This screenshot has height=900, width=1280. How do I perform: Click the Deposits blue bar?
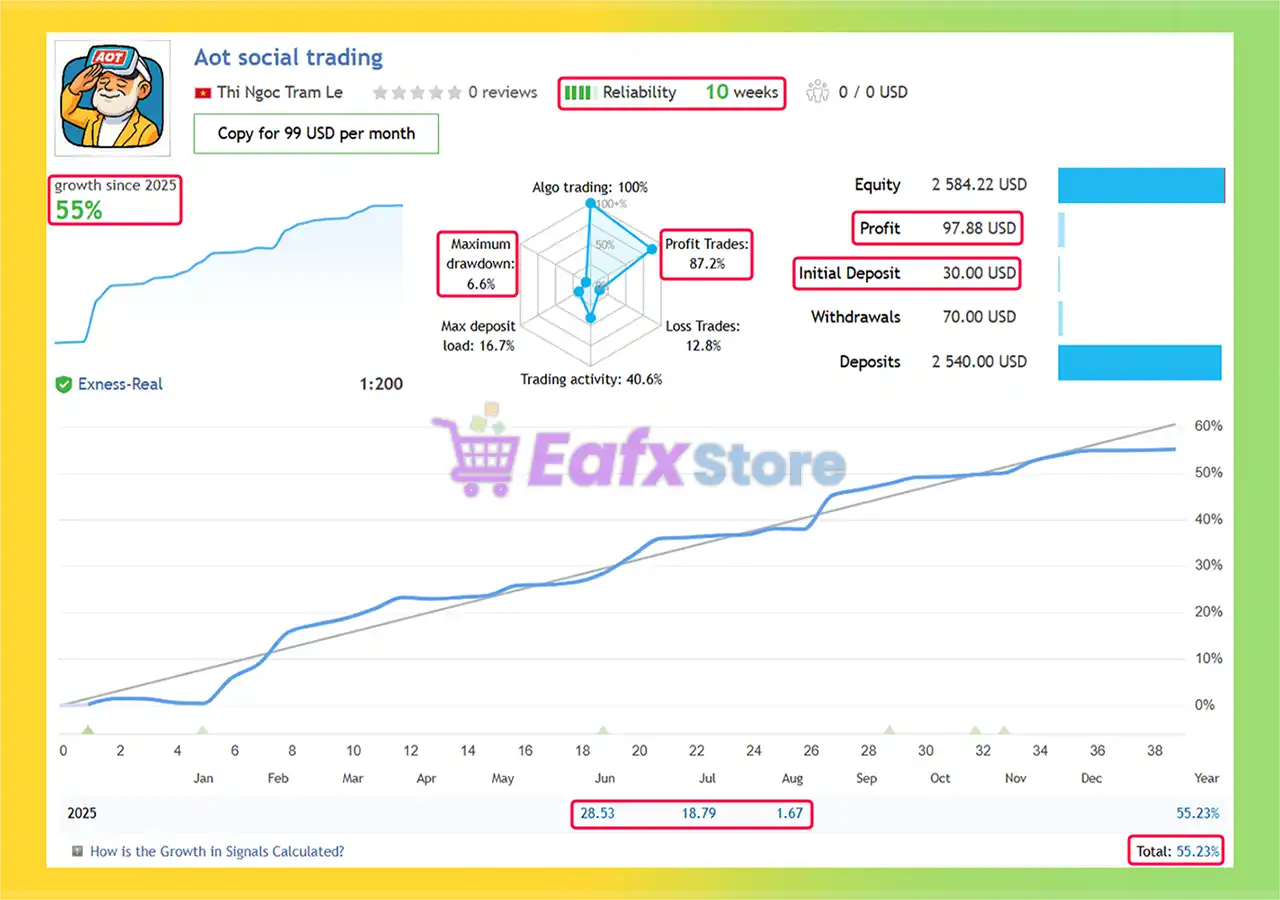[x=1140, y=363]
